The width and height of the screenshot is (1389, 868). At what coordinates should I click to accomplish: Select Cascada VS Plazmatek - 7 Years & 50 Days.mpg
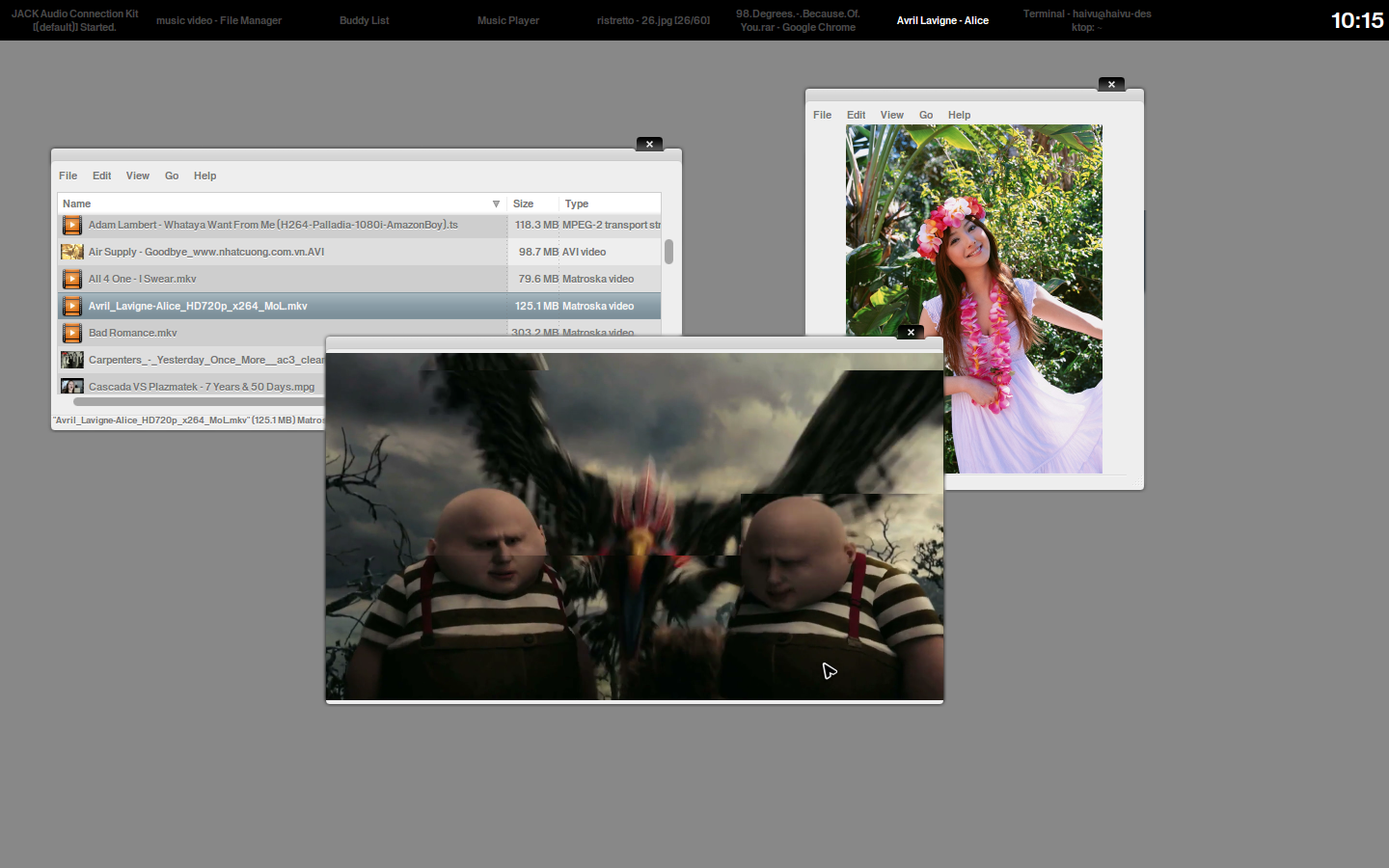(x=202, y=387)
